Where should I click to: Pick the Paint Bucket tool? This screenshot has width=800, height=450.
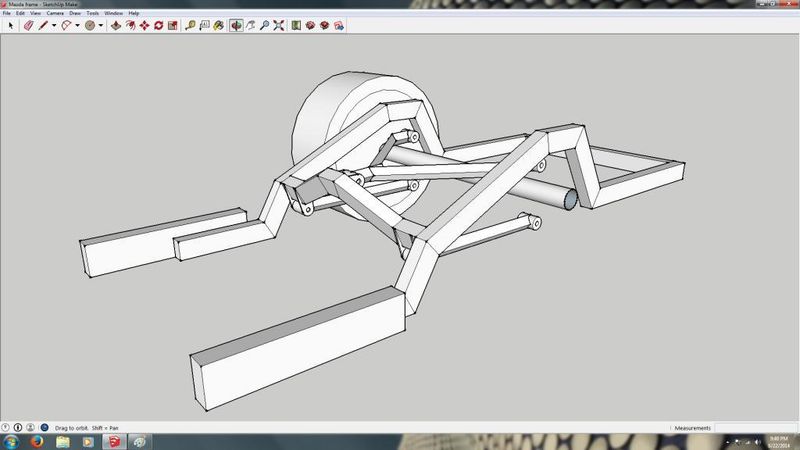click(220, 24)
